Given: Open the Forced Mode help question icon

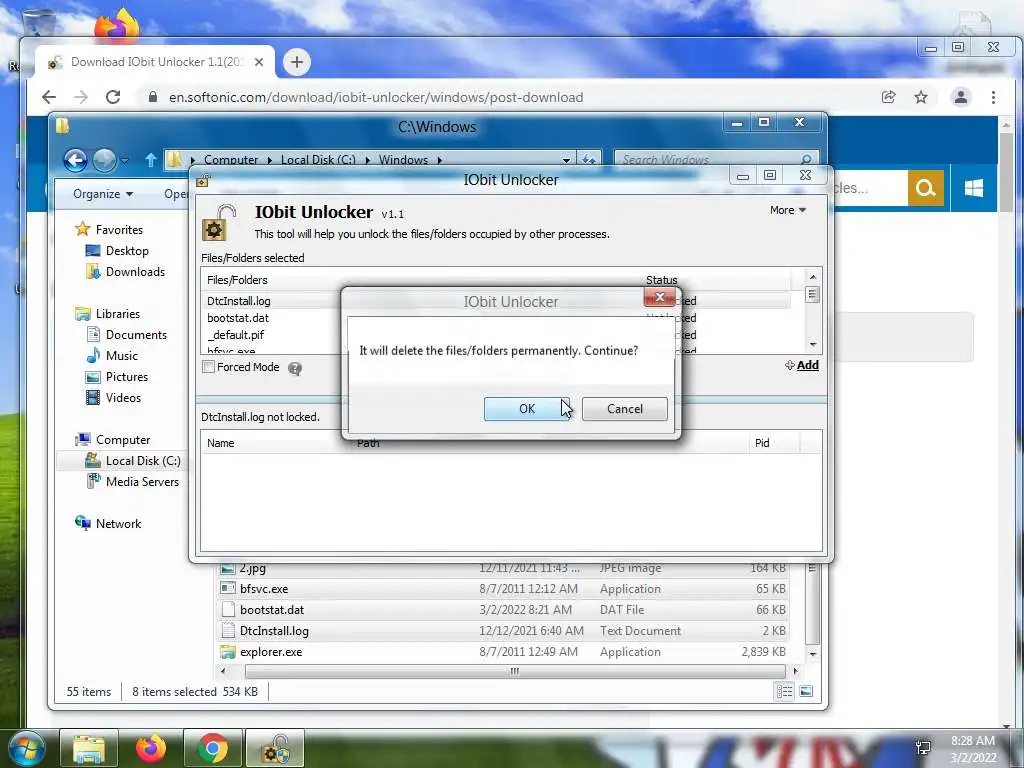Looking at the screenshot, I should click(295, 368).
